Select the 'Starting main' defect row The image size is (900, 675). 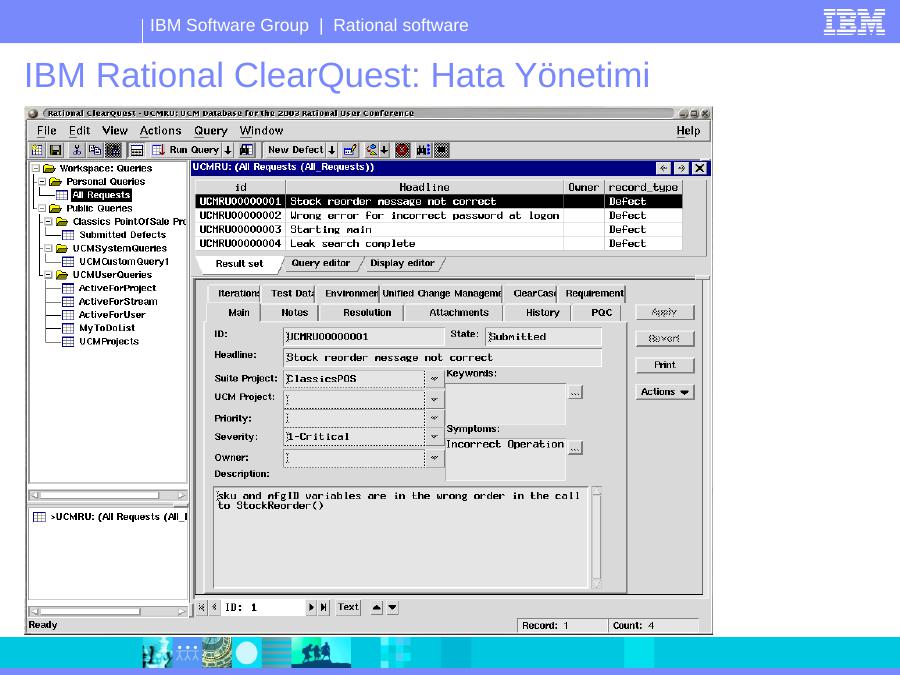tap(439, 230)
